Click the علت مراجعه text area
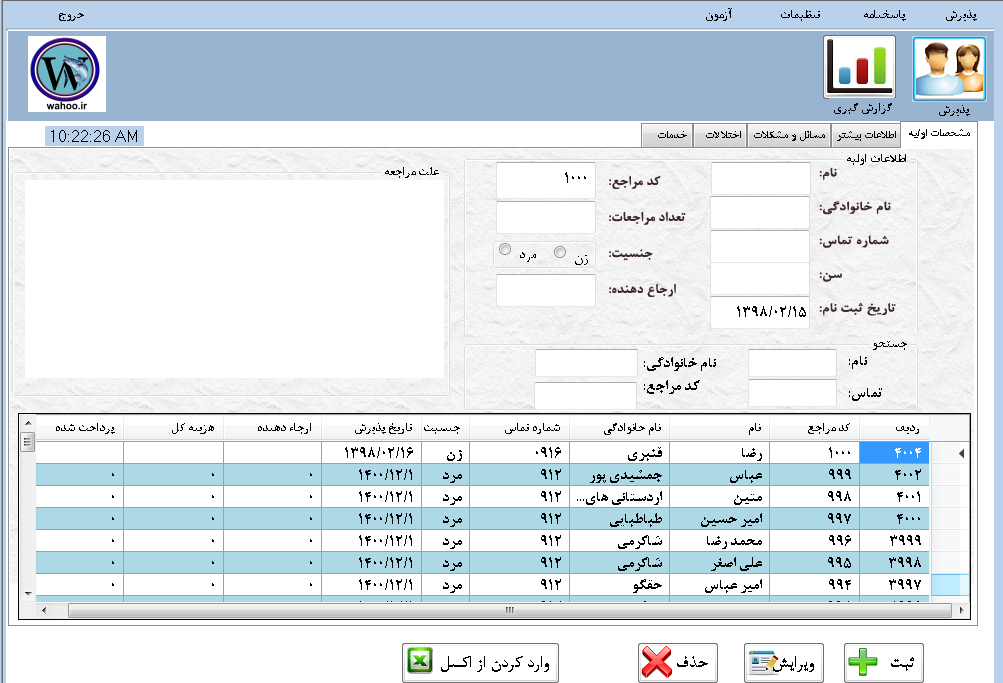 click(x=235, y=279)
